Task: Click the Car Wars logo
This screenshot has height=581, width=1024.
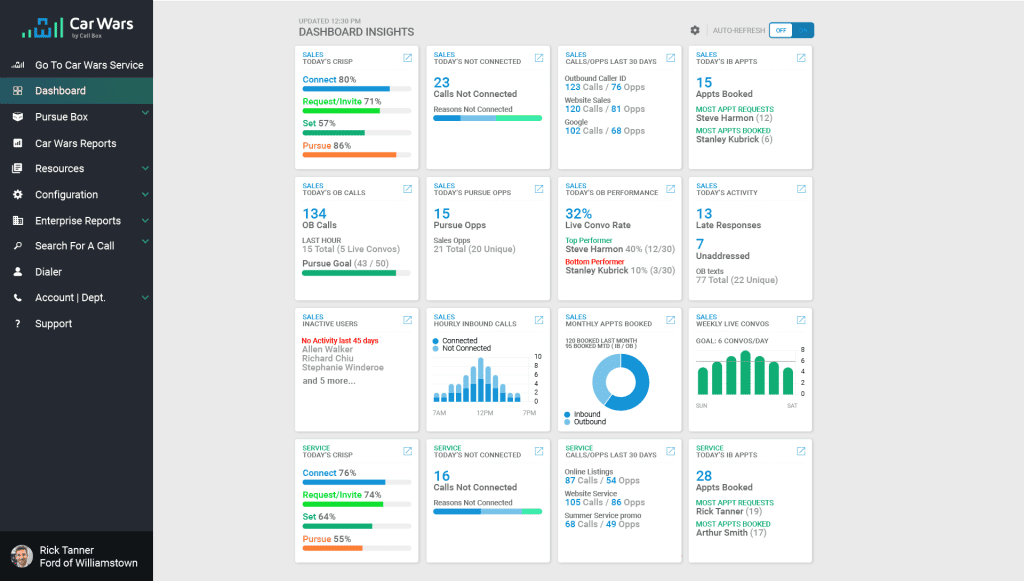Action: [77, 27]
